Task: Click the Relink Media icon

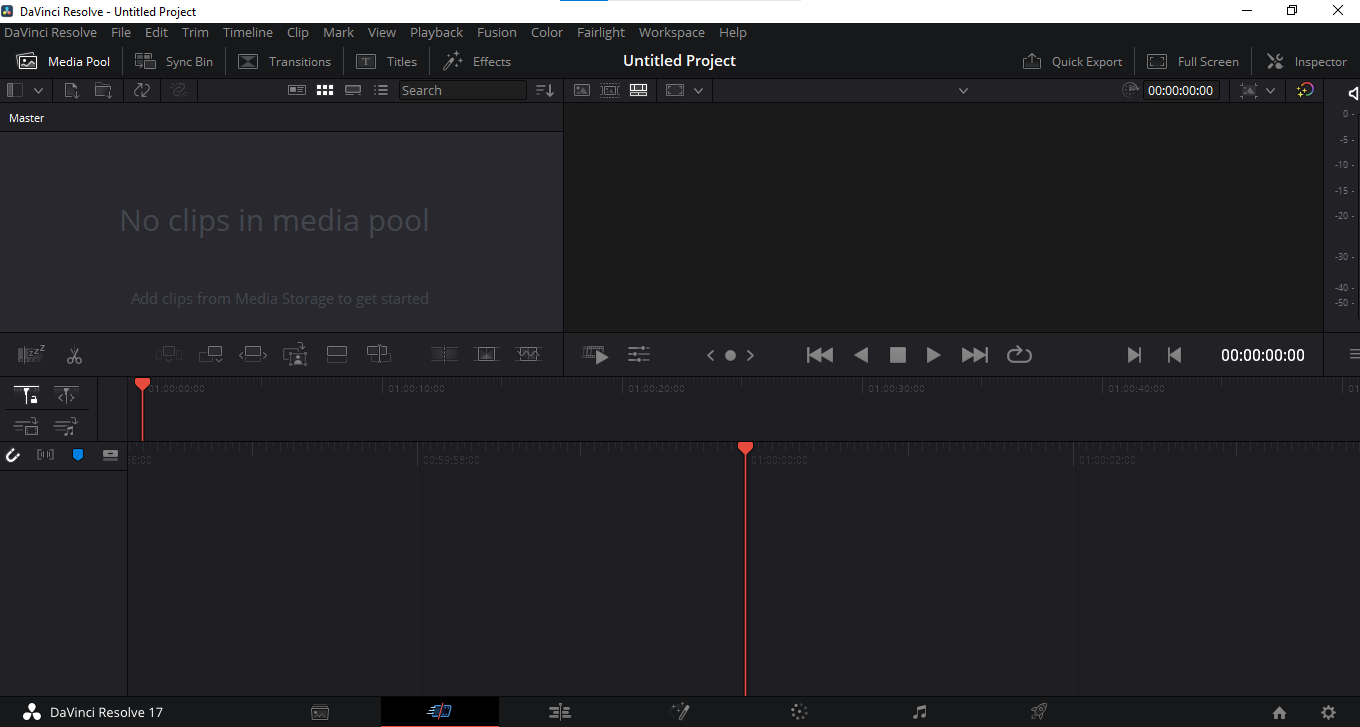Action: pos(178,90)
